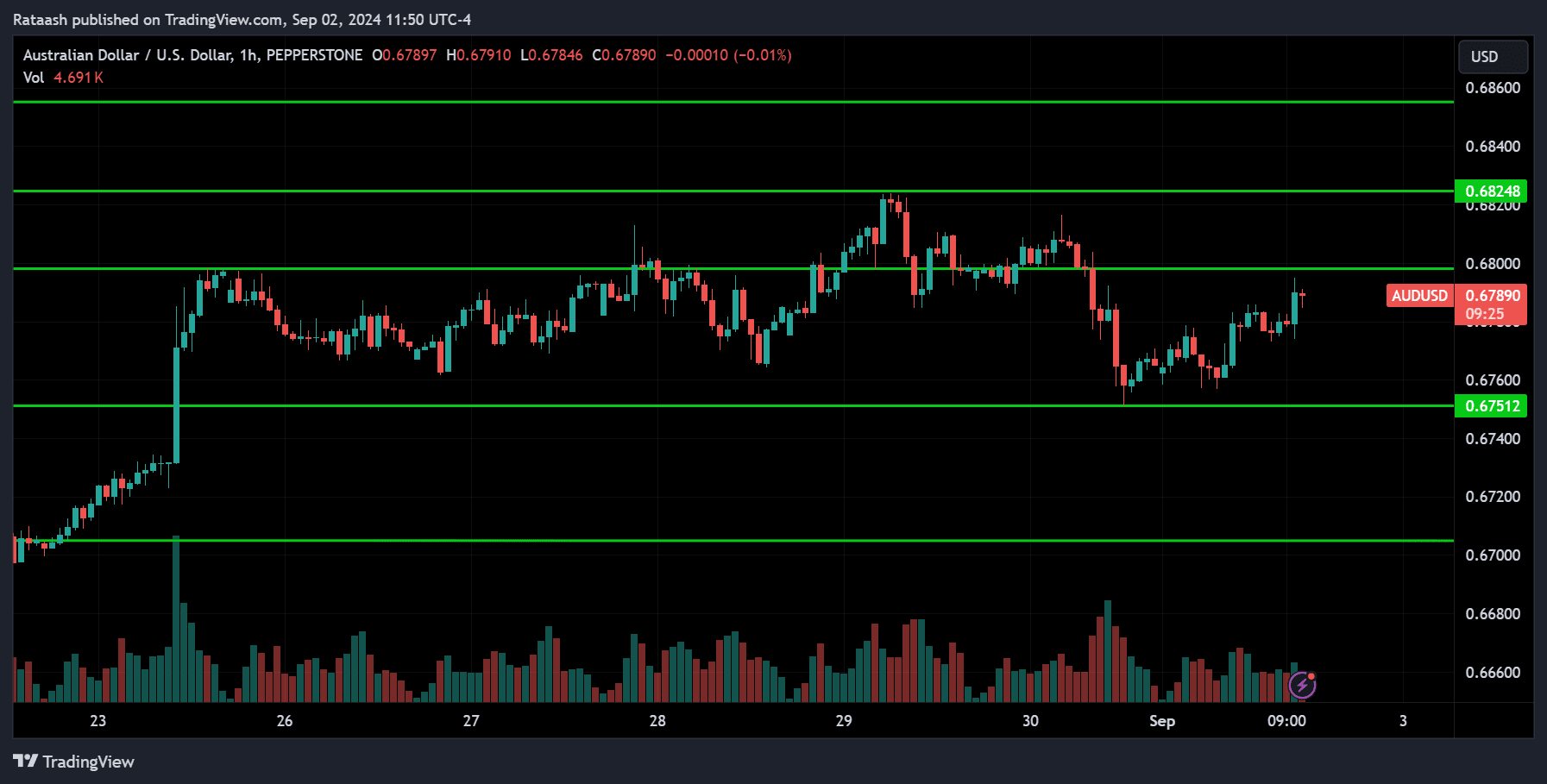The width and height of the screenshot is (1547, 784).
Task: Click the PEPPERSTONE broker name
Action: click(x=316, y=55)
